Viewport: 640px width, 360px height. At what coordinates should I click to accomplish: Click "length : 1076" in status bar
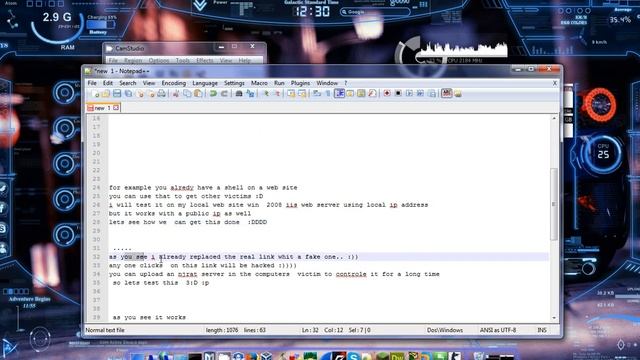(222, 330)
